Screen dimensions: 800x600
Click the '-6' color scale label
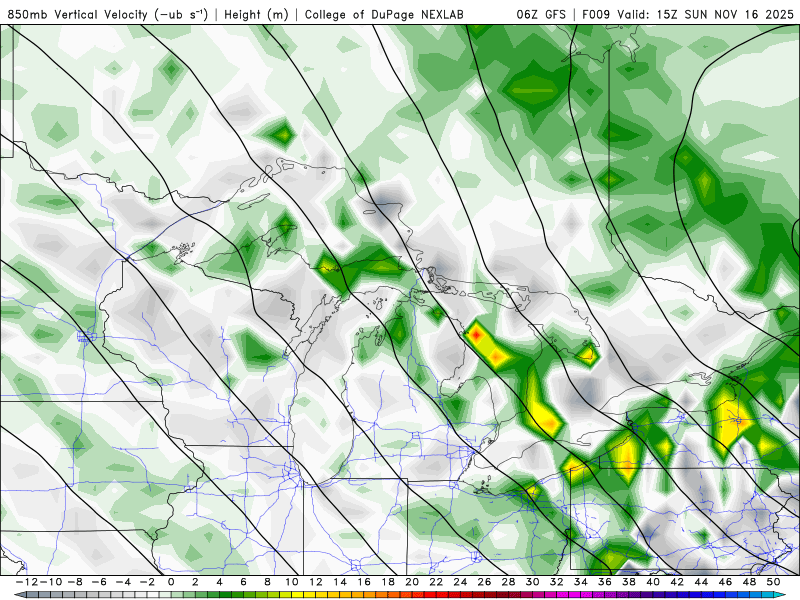coord(98,582)
